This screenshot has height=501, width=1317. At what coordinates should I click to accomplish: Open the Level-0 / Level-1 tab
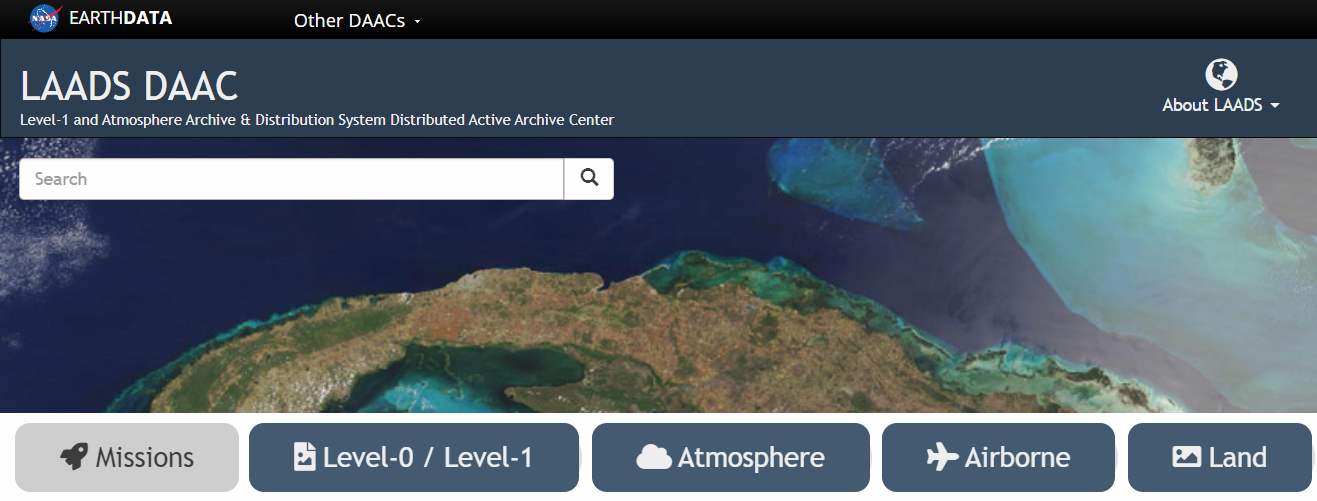414,458
